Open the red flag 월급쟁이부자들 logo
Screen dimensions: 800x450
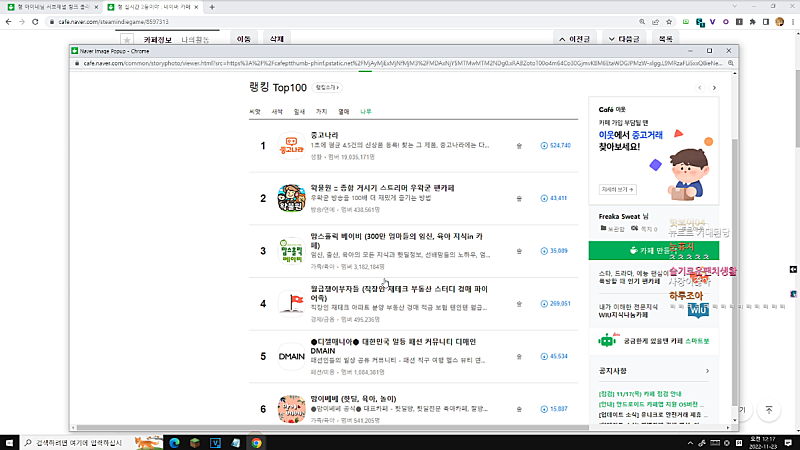pyautogui.click(x=291, y=304)
